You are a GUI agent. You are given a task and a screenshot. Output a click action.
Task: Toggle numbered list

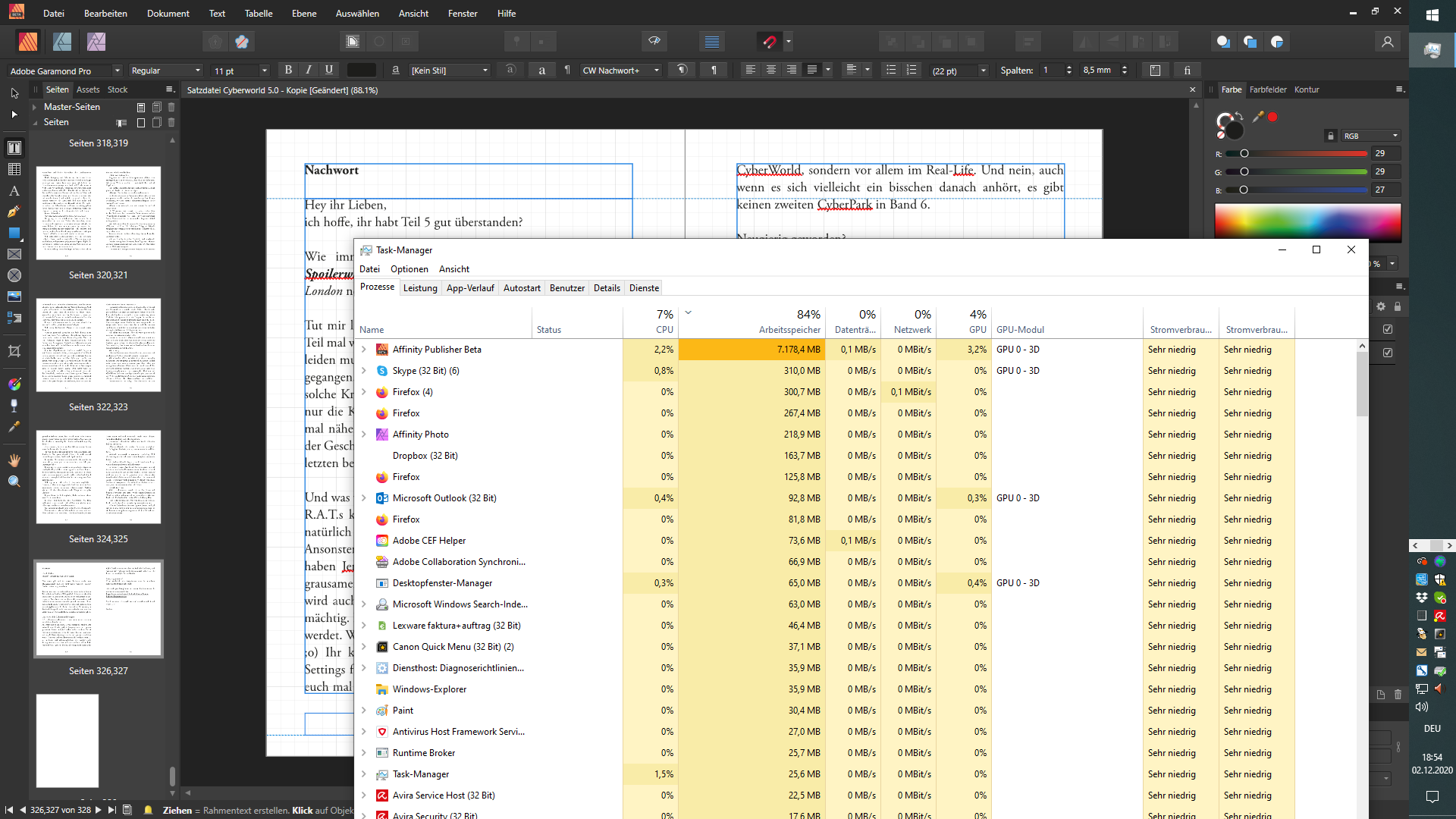[912, 70]
